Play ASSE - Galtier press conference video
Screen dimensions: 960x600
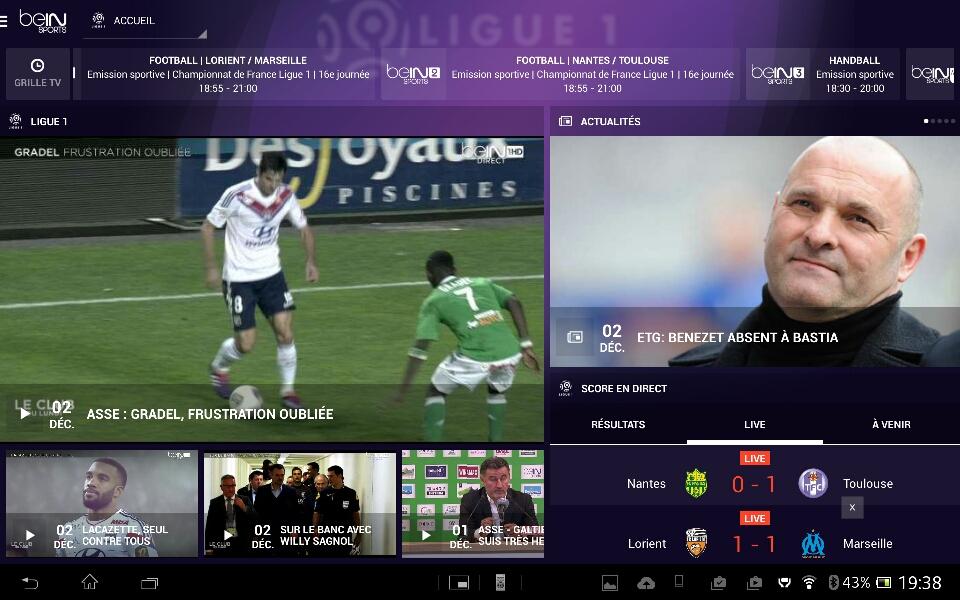[473, 504]
